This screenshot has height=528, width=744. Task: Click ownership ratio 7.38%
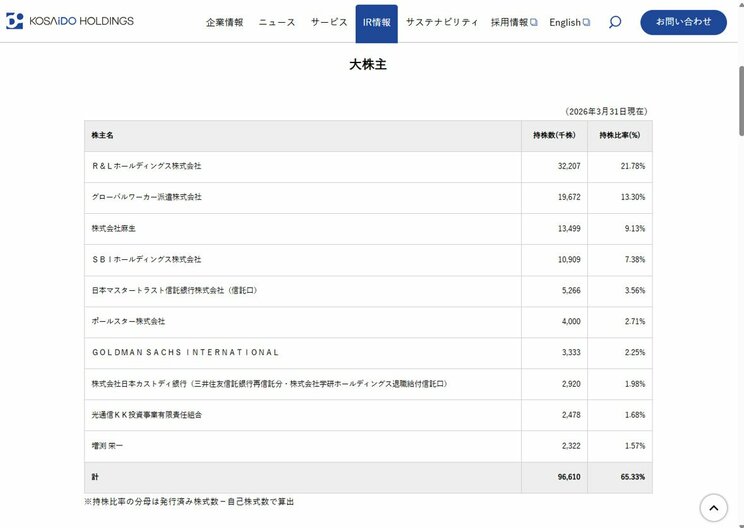point(635,259)
